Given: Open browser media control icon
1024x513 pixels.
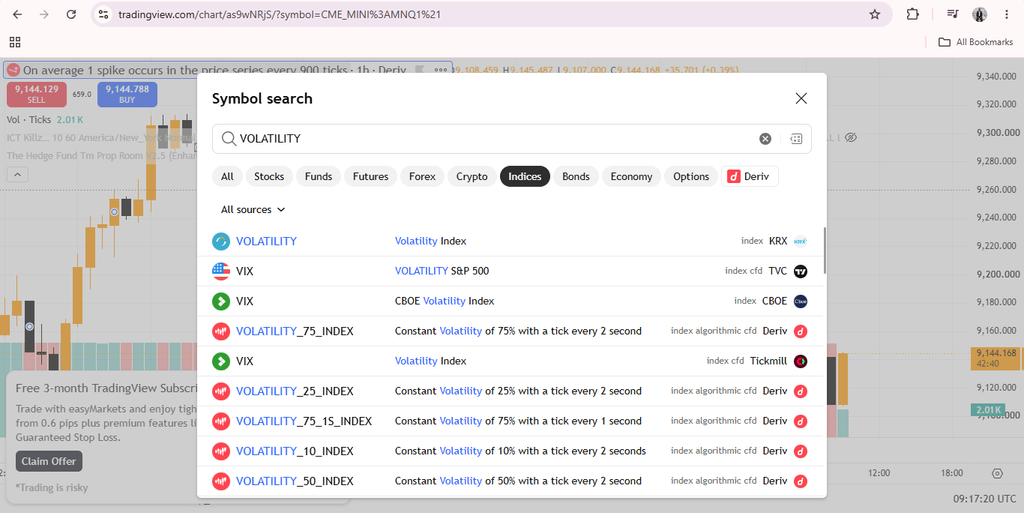Looking at the screenshot, I should click(x=952, y=14).
